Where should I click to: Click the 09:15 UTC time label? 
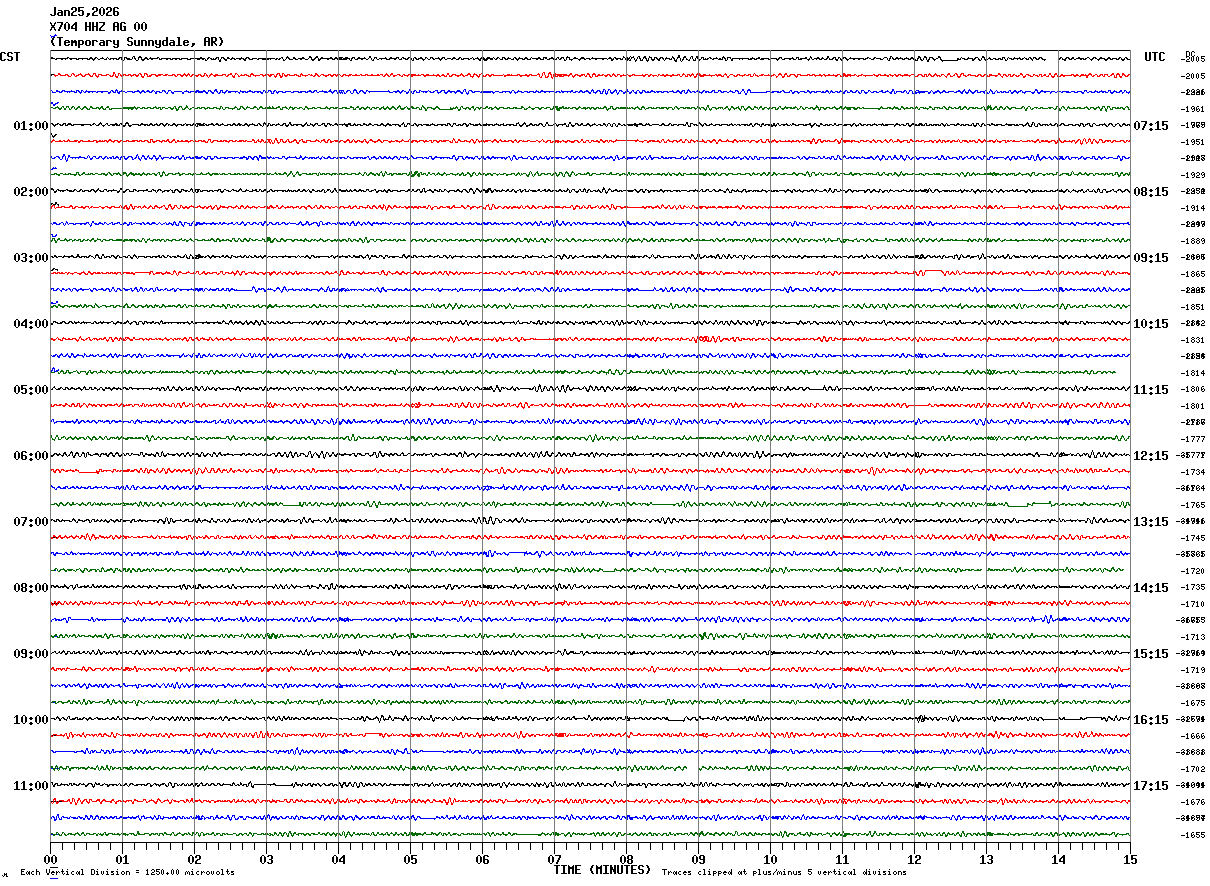point(1150,258)
